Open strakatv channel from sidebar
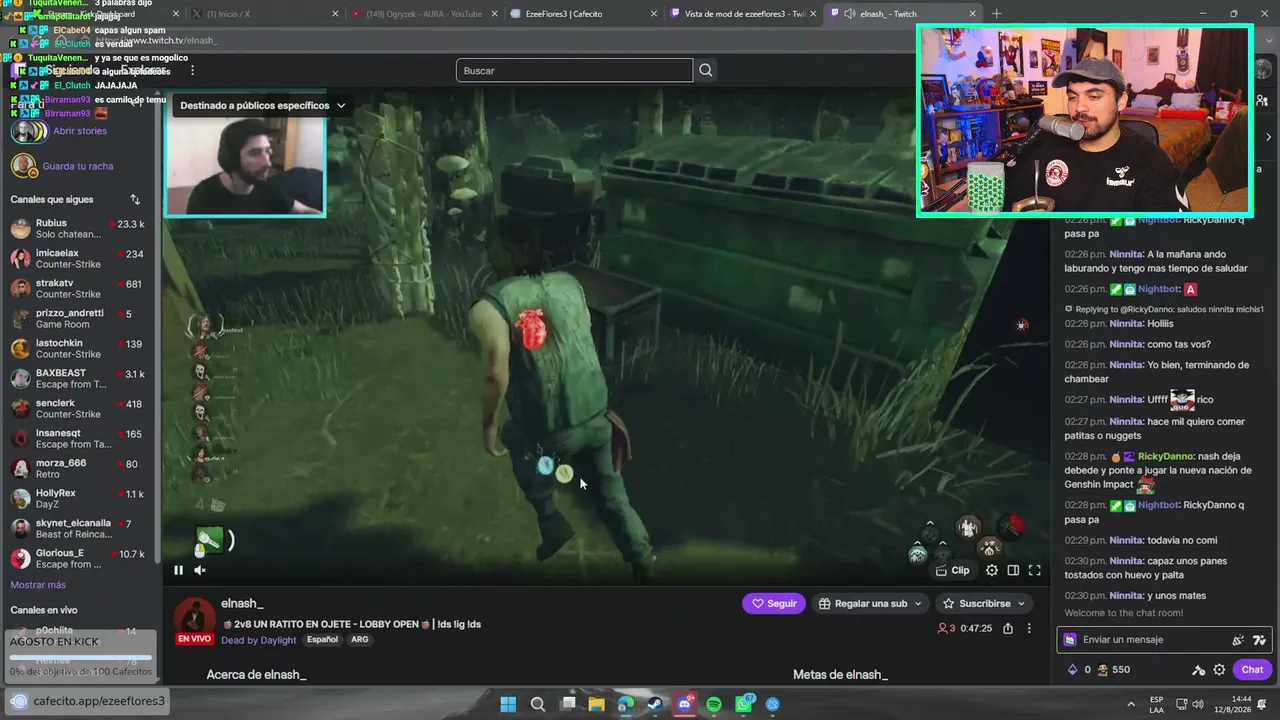 80,288
